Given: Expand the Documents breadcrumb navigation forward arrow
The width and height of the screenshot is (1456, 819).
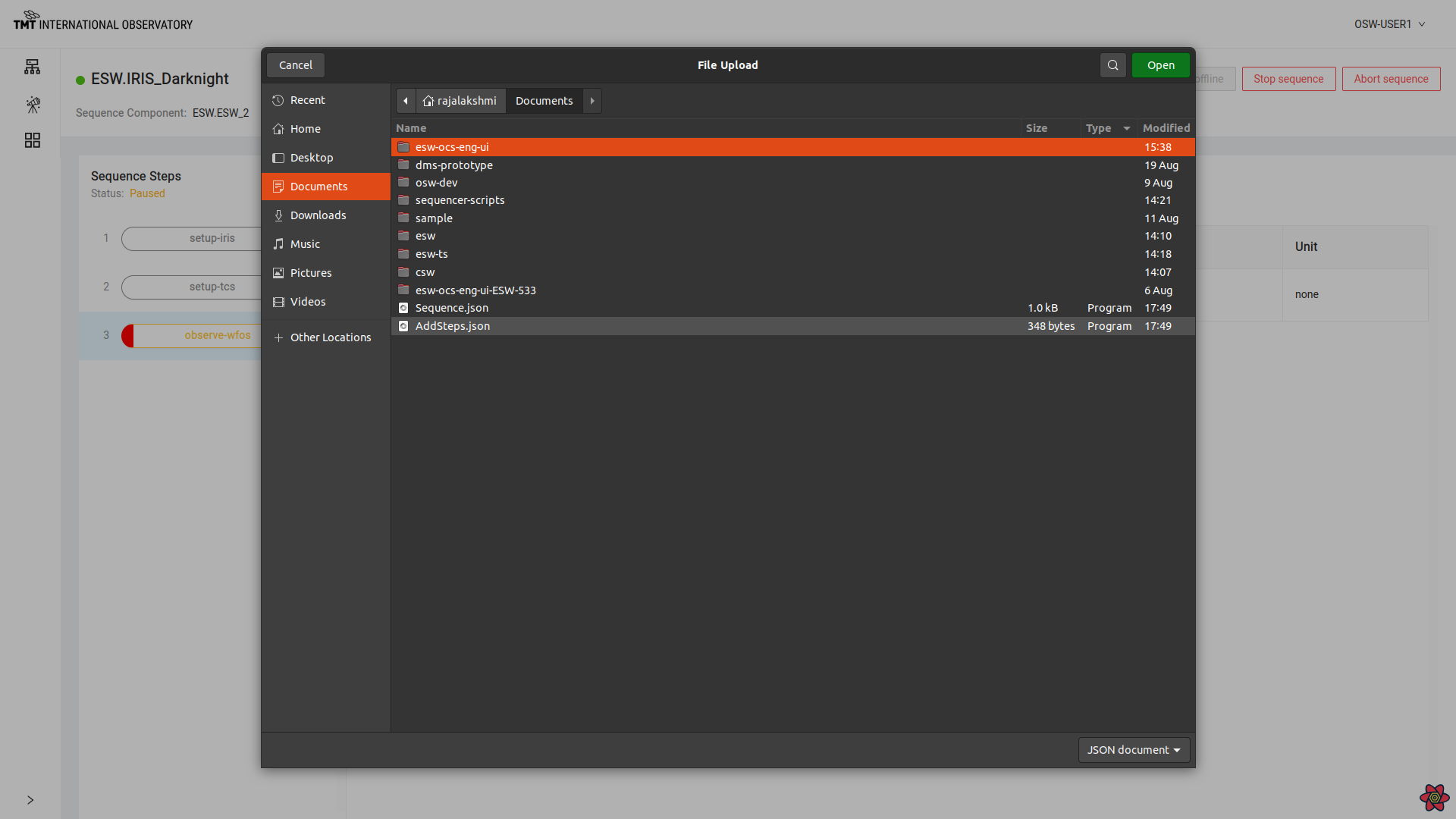Looking at the screenshot, I should click(x=592, y=100).
